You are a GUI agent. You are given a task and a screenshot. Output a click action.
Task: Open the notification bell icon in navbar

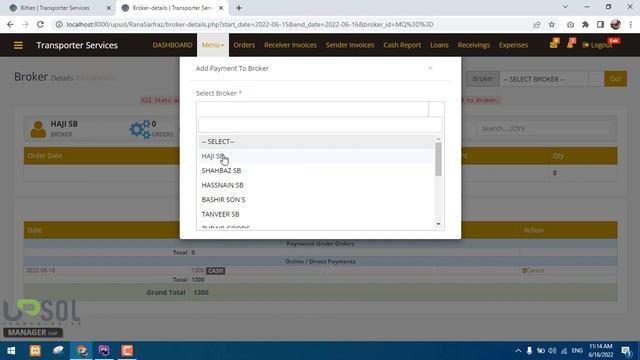(570, 43)
